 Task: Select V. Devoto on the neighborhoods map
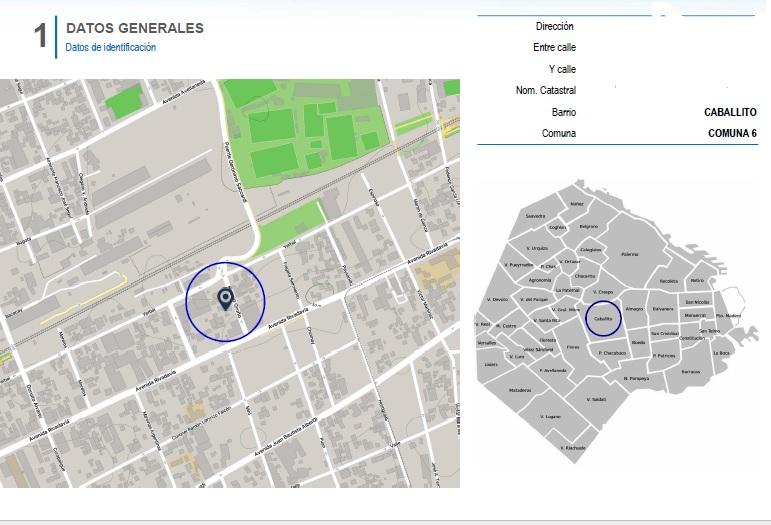[x=497, y=299]
